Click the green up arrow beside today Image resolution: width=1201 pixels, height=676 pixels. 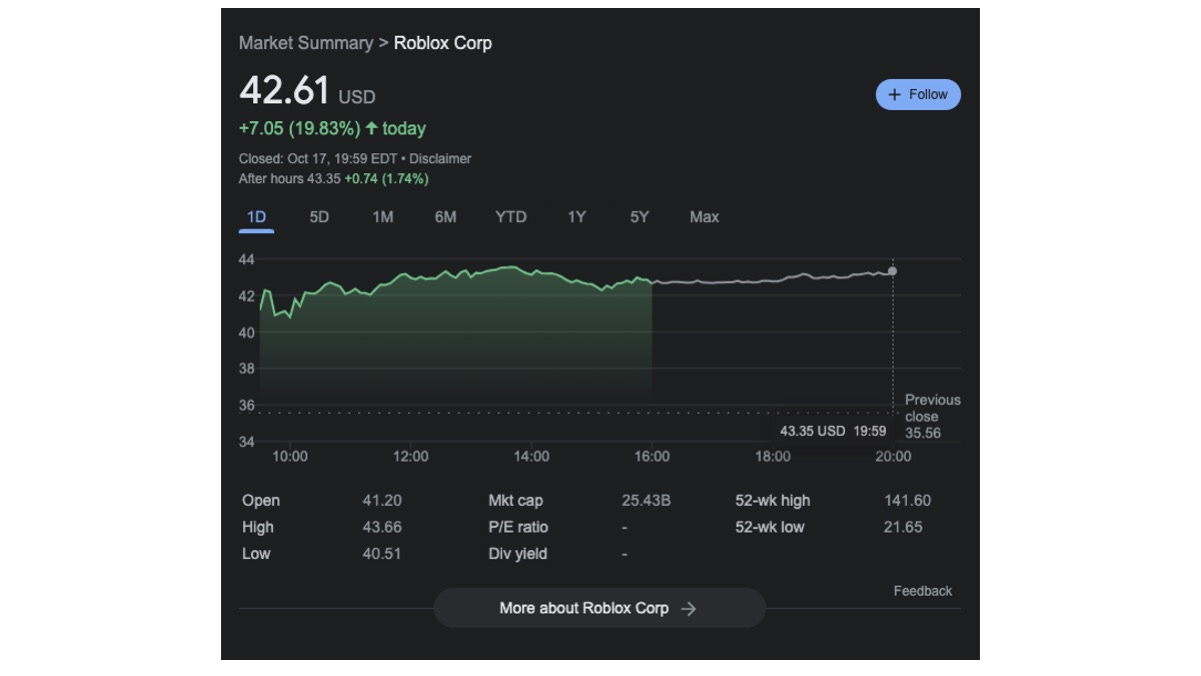[372, 128]
